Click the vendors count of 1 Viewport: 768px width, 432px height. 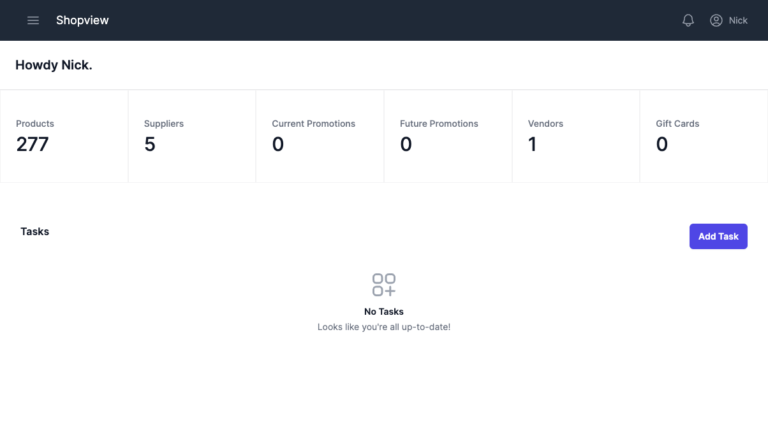pos(533,145)
